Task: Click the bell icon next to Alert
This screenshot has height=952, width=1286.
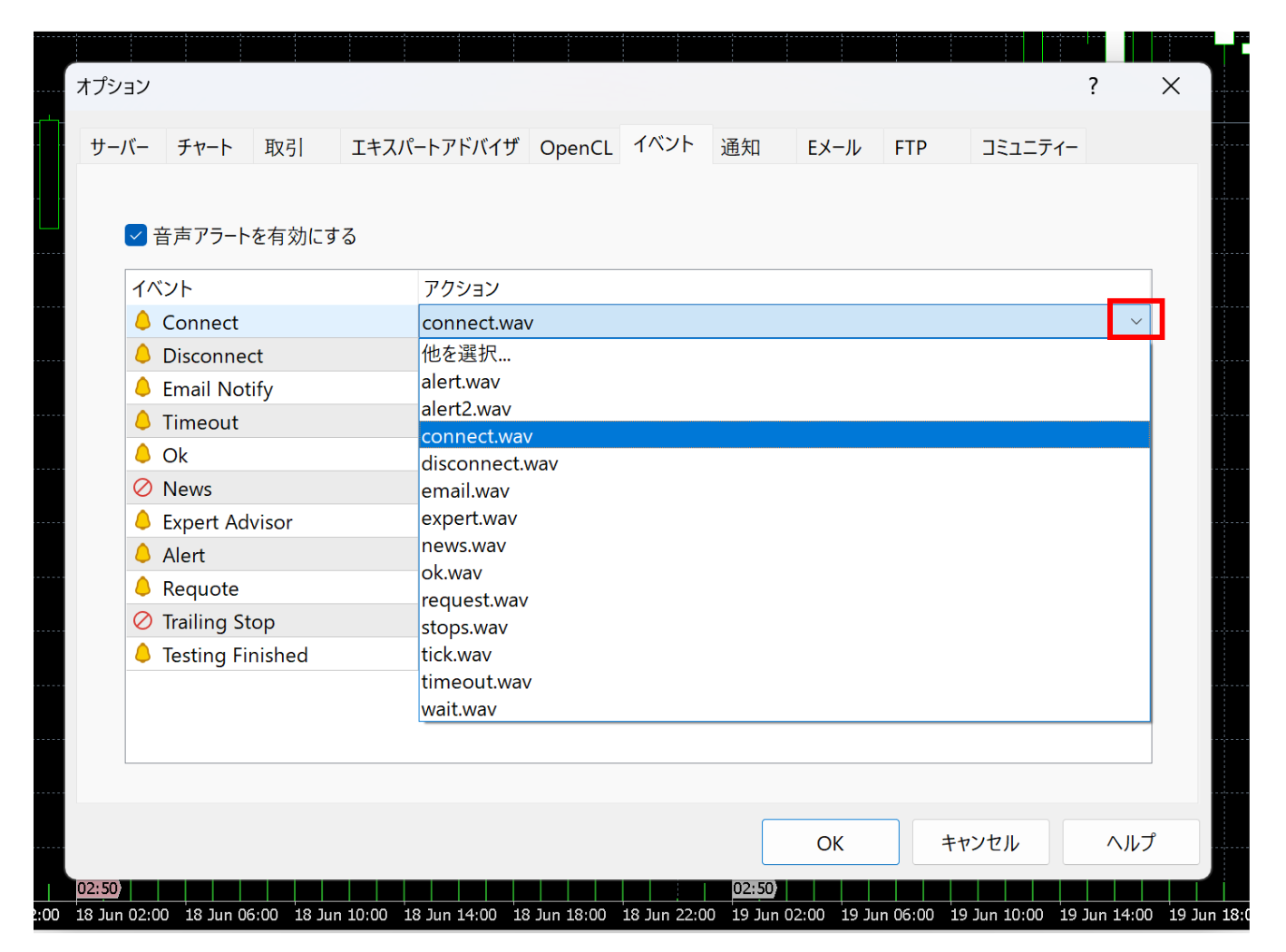Action: pos(143,554)
